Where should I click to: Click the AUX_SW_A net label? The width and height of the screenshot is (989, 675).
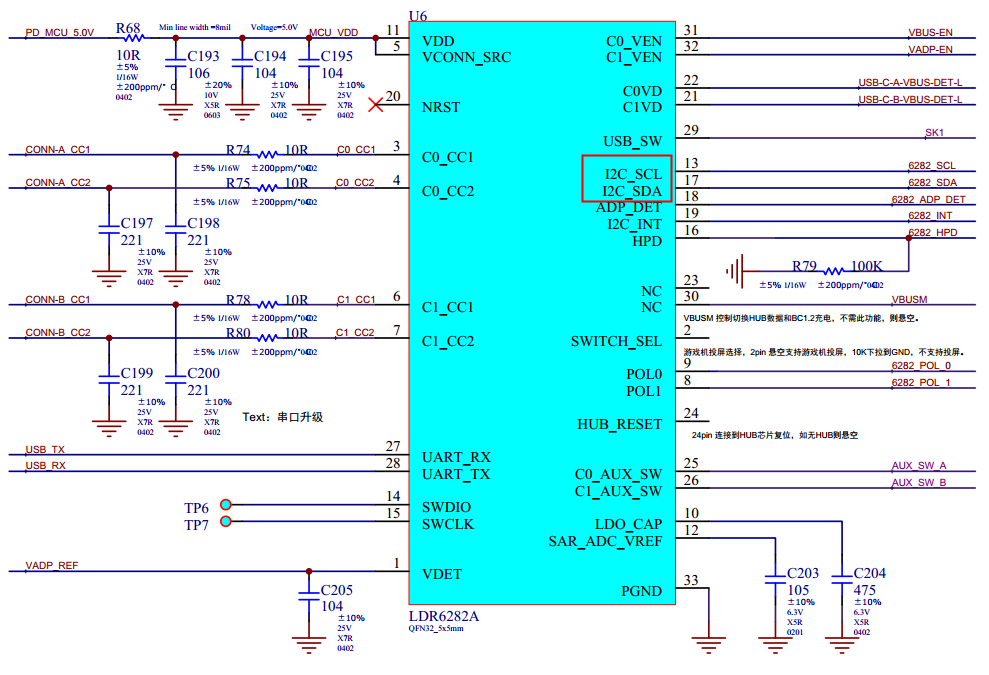[x=918, y=466]
